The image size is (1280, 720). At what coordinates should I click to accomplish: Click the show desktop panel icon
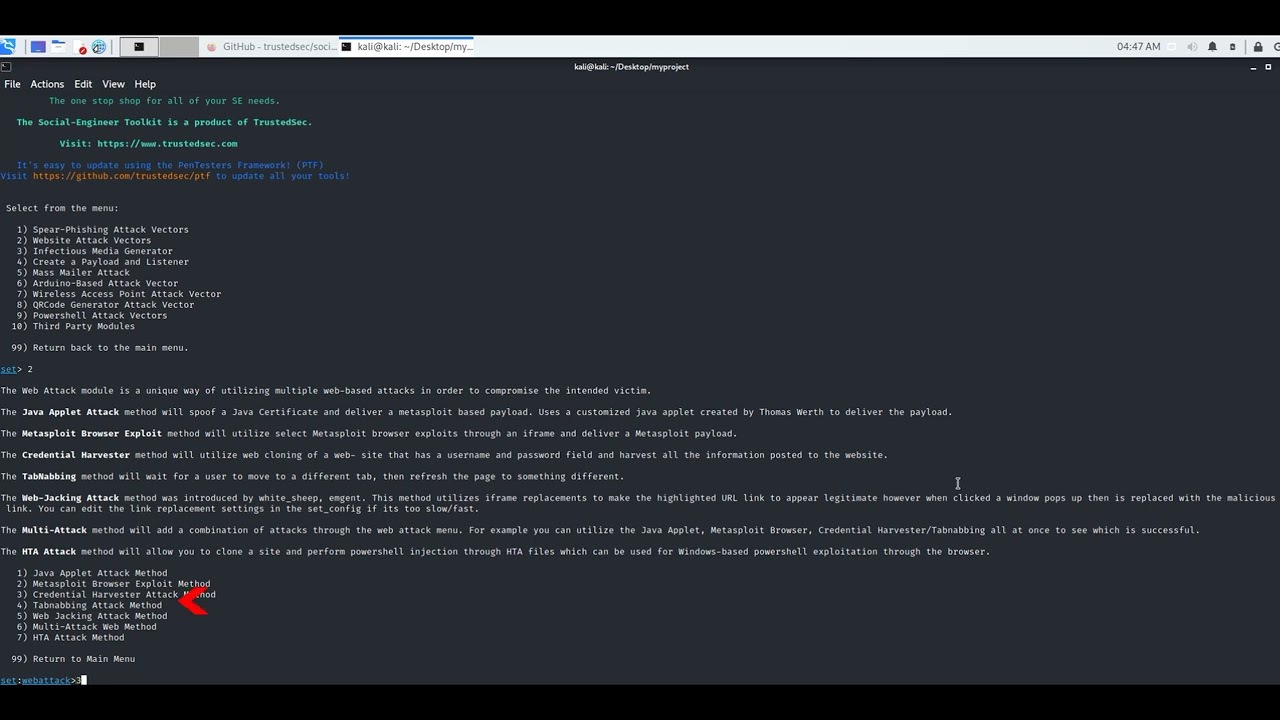(38, 47)
